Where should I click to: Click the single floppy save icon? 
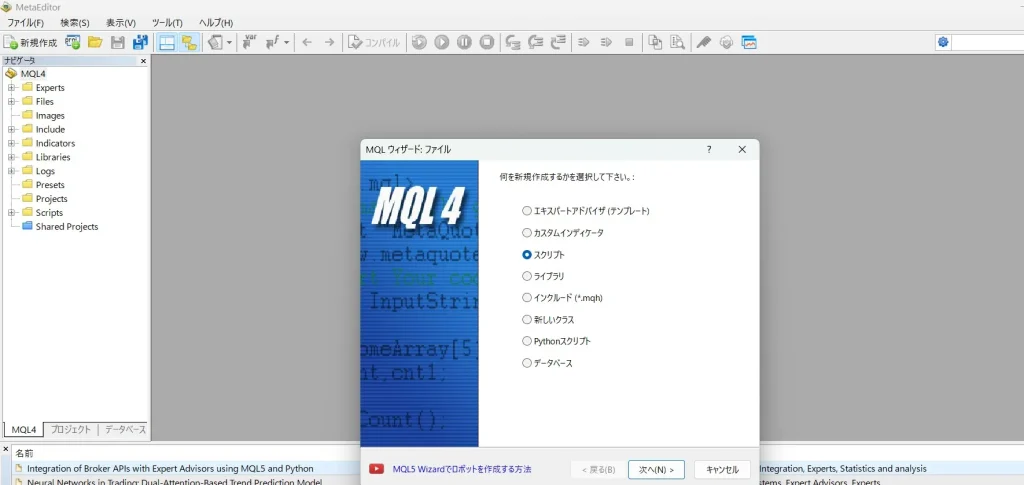click(118, 42)
